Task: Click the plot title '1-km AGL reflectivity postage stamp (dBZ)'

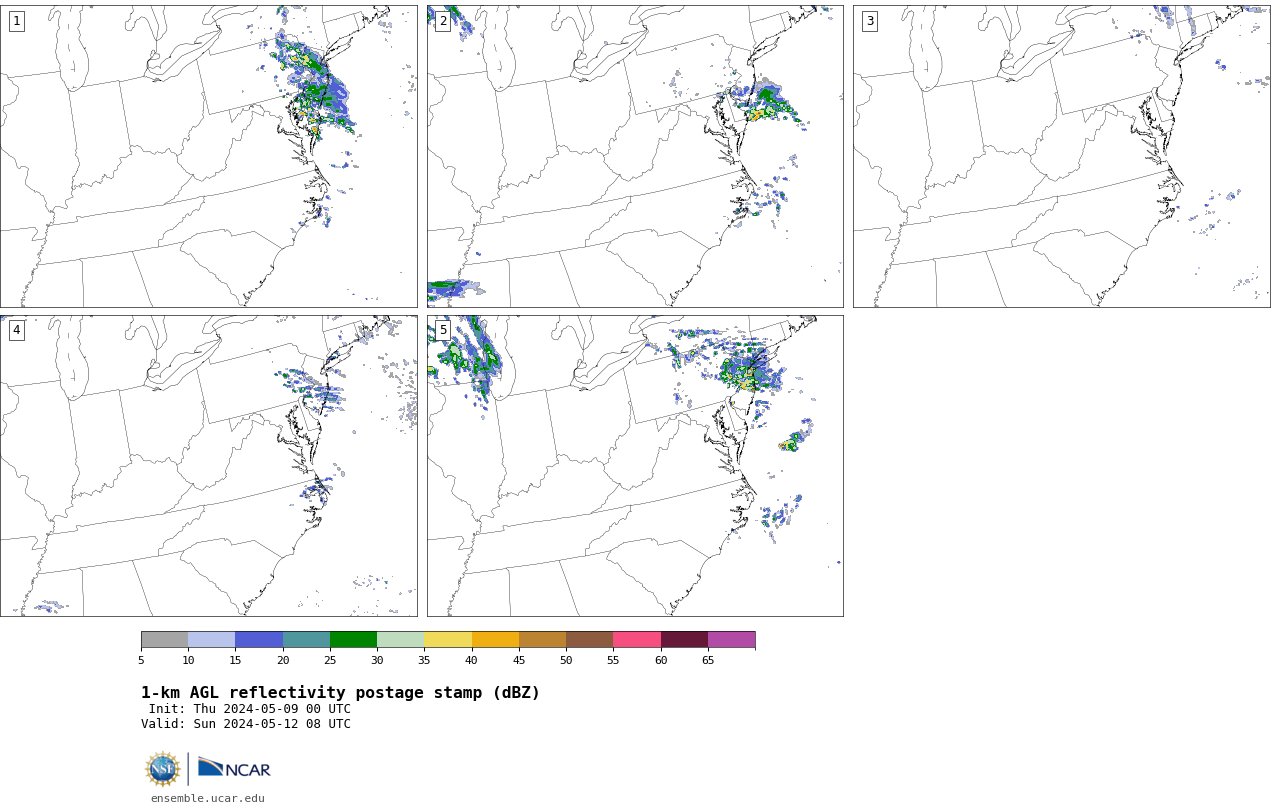Action: [340, 693]
